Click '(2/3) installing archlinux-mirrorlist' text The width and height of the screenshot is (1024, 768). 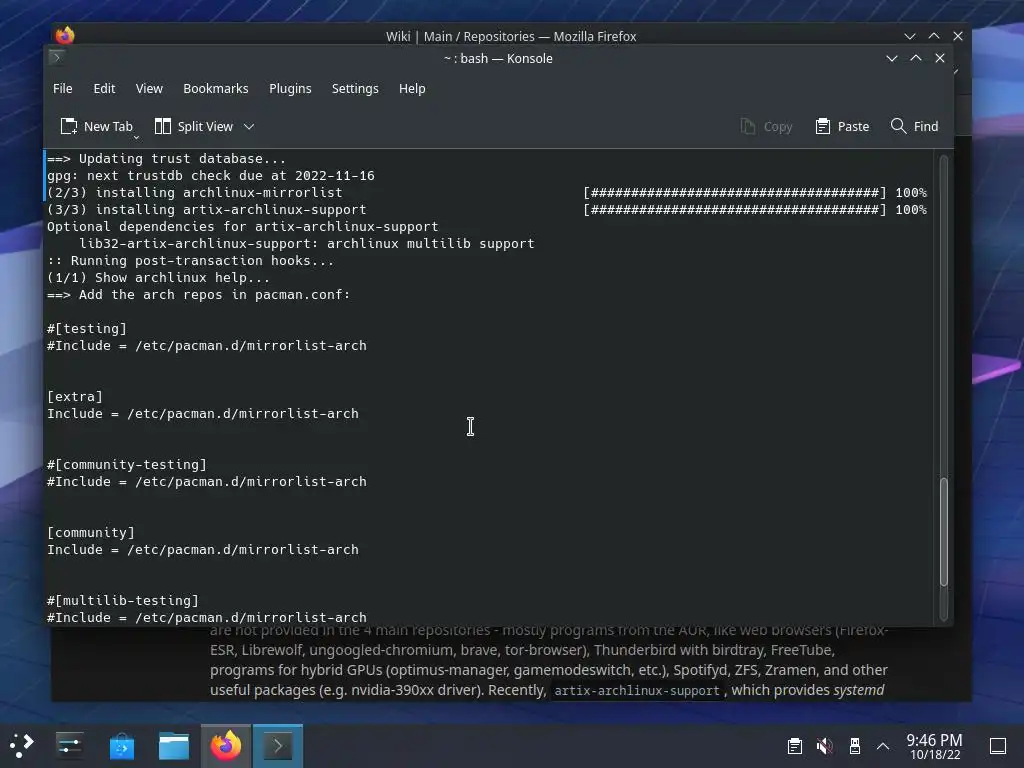pyautogui.click(x=195, y=193)
